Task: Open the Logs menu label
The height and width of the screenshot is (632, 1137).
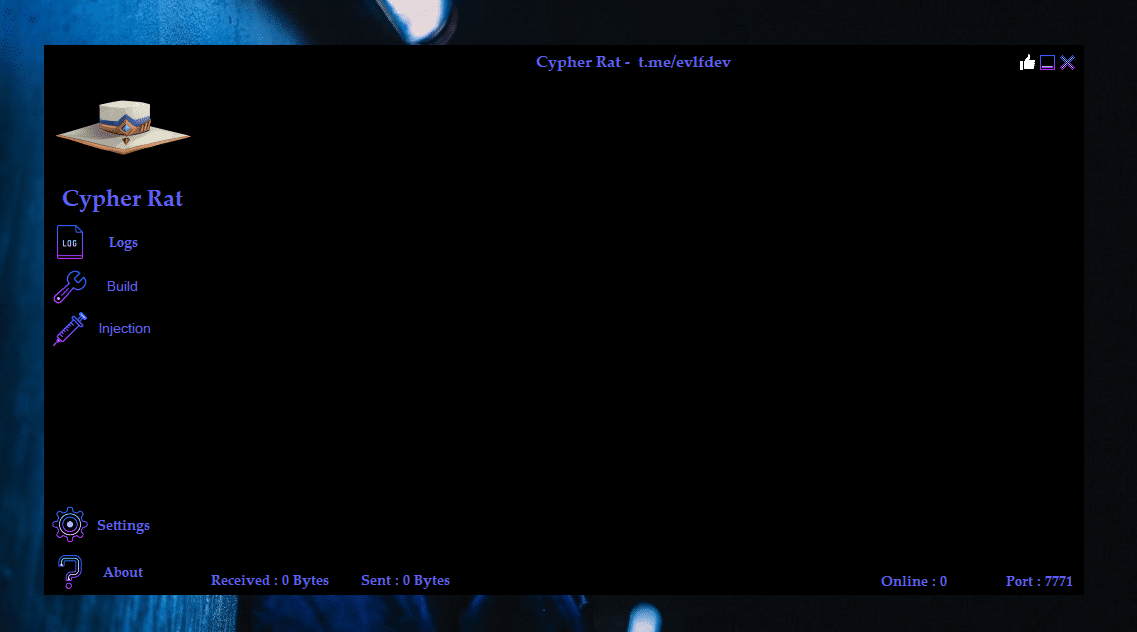Action: point(123,243)
